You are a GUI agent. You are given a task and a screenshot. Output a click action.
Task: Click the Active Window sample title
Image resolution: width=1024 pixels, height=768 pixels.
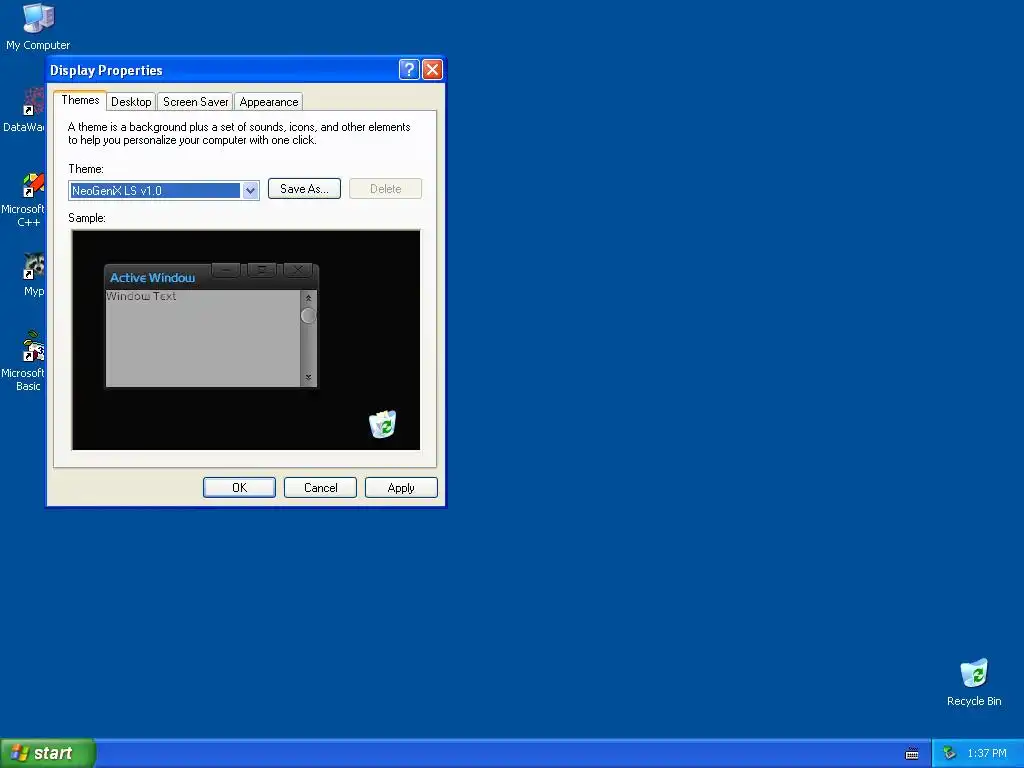(x=152, y=278)
